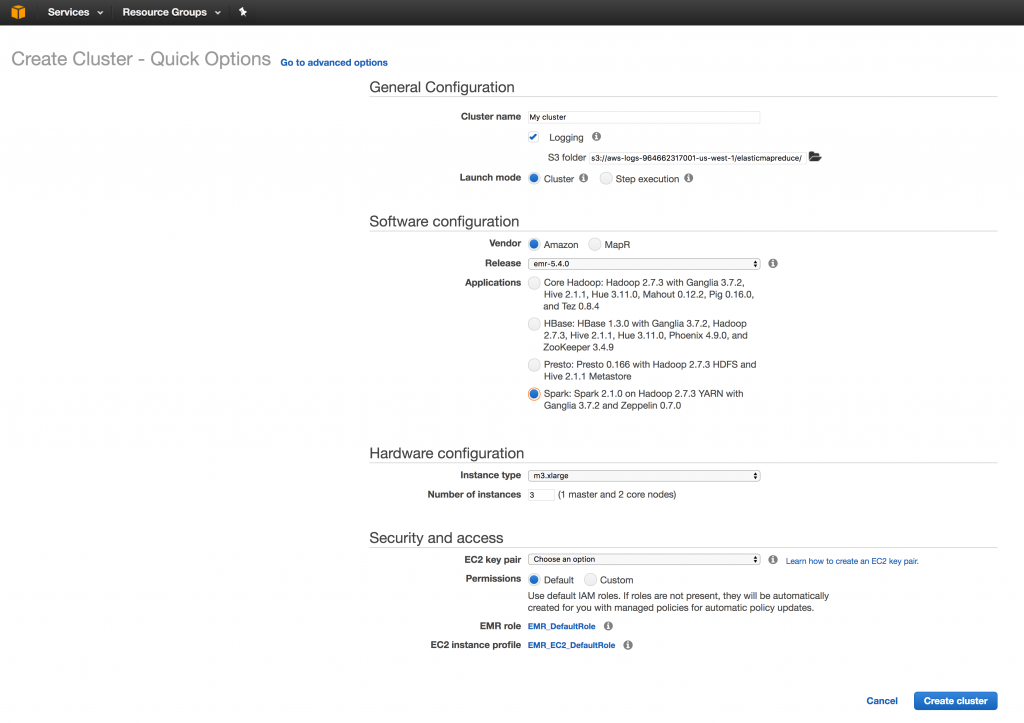Select Step execution launch mode
Image resolution: width=1024 pixels, height=723 pixels.
pyautogui.click(x=606, y=178)
